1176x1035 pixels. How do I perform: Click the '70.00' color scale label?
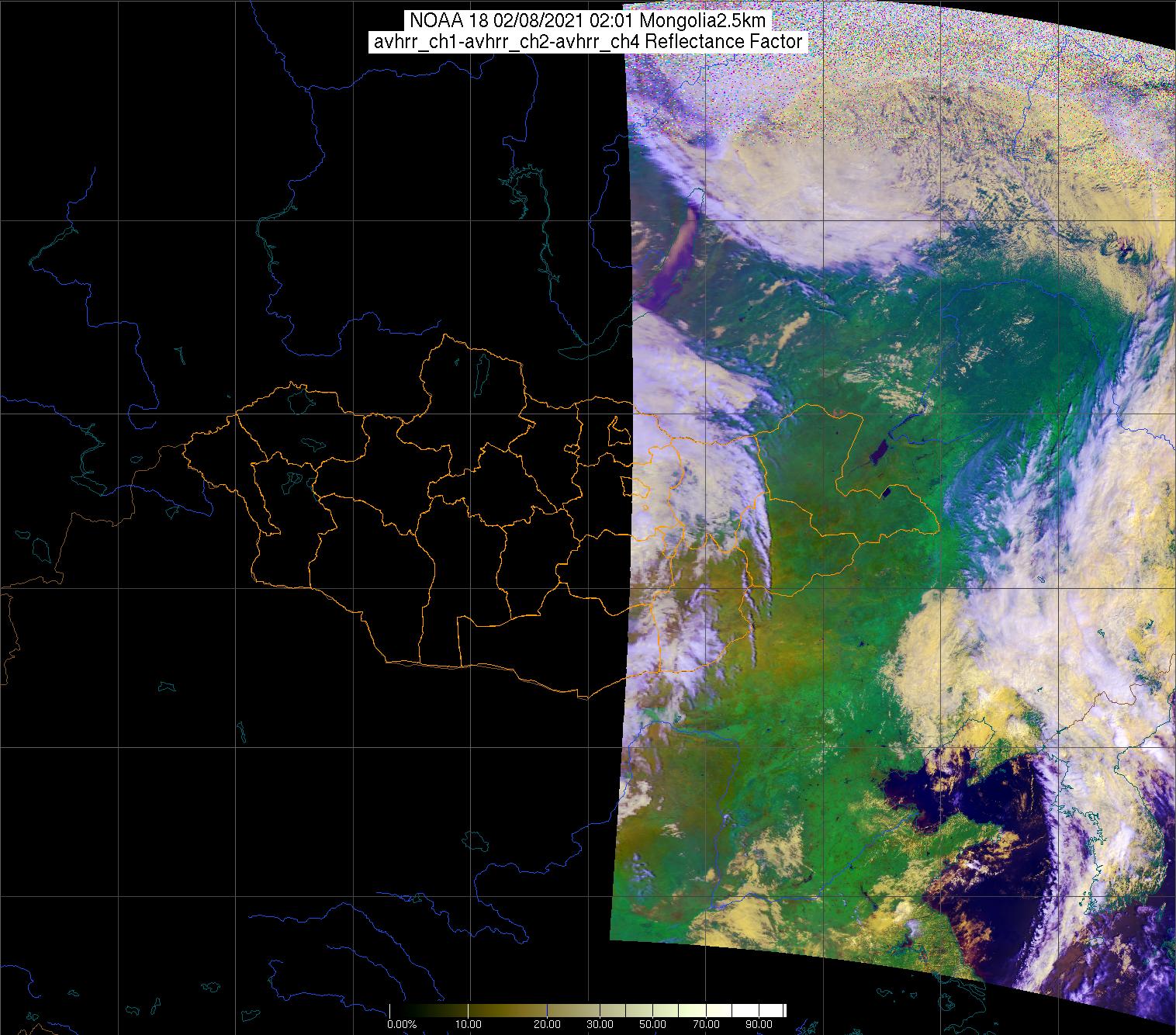point(705,1026)
